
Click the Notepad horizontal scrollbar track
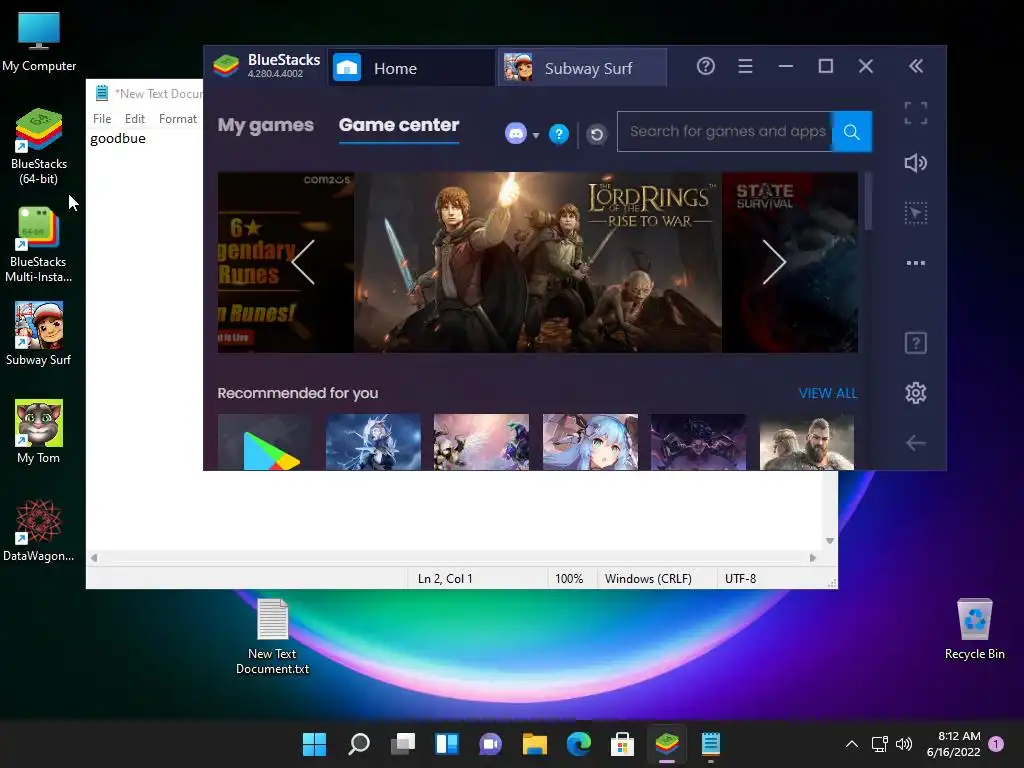453,558
